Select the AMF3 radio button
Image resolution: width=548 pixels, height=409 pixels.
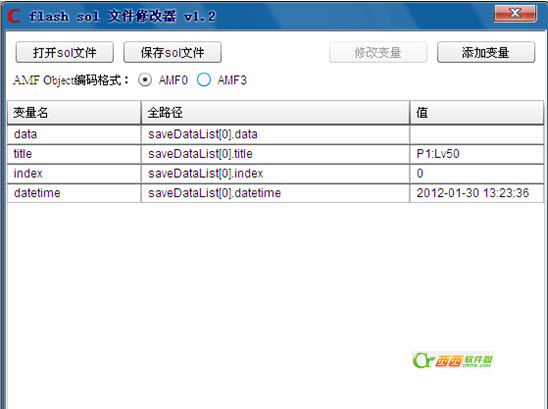pos(204,80)
